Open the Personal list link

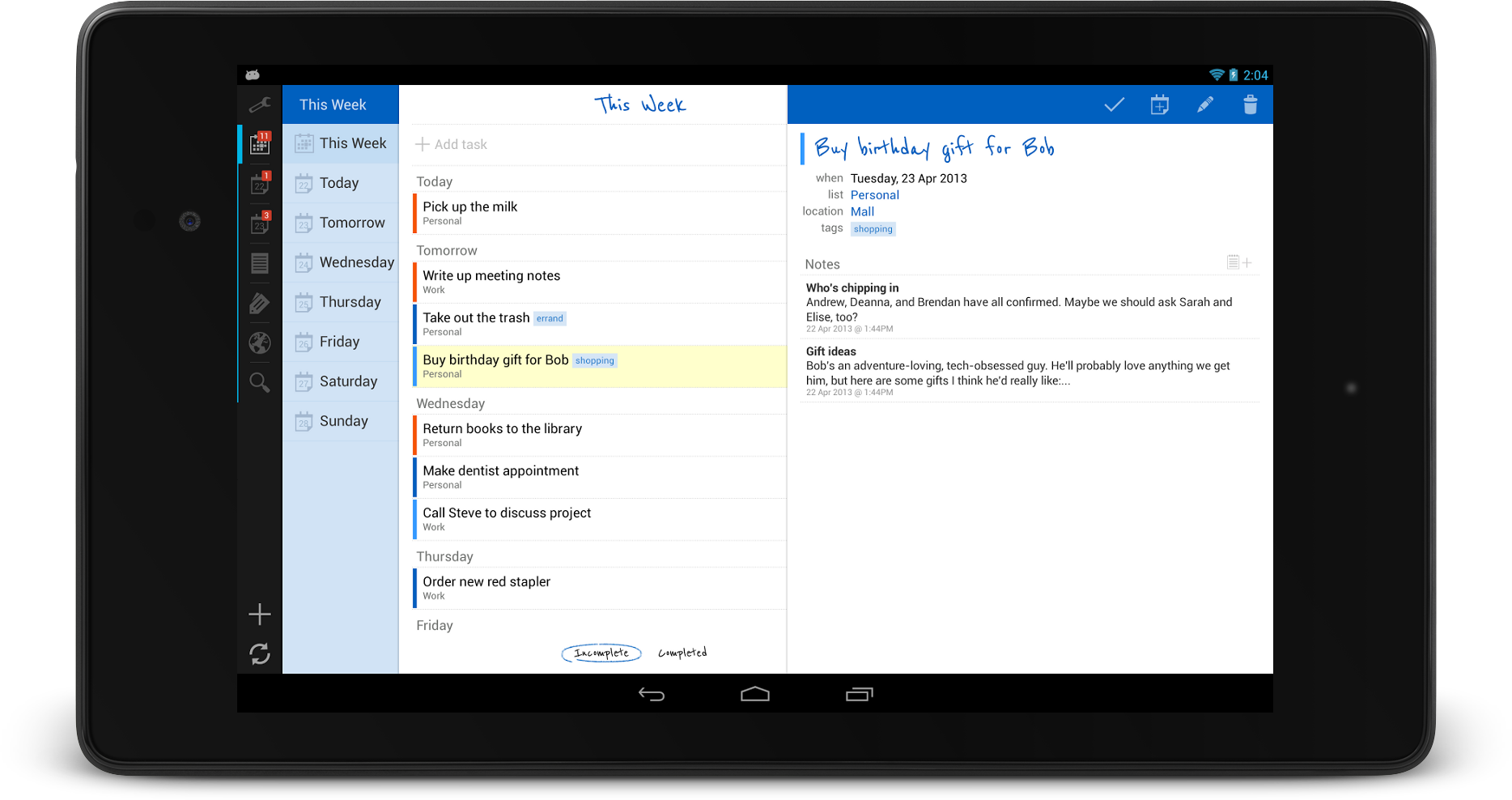coord(874,195)
